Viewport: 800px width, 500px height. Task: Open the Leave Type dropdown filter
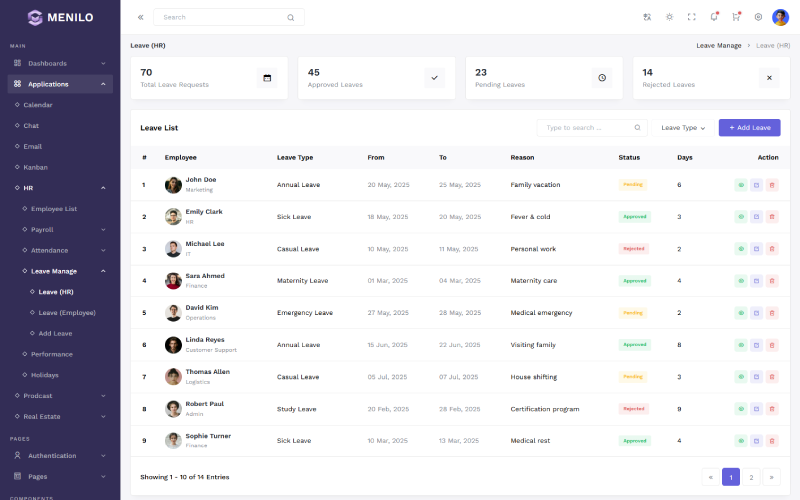pyautogui.click(x=683, y=128)
